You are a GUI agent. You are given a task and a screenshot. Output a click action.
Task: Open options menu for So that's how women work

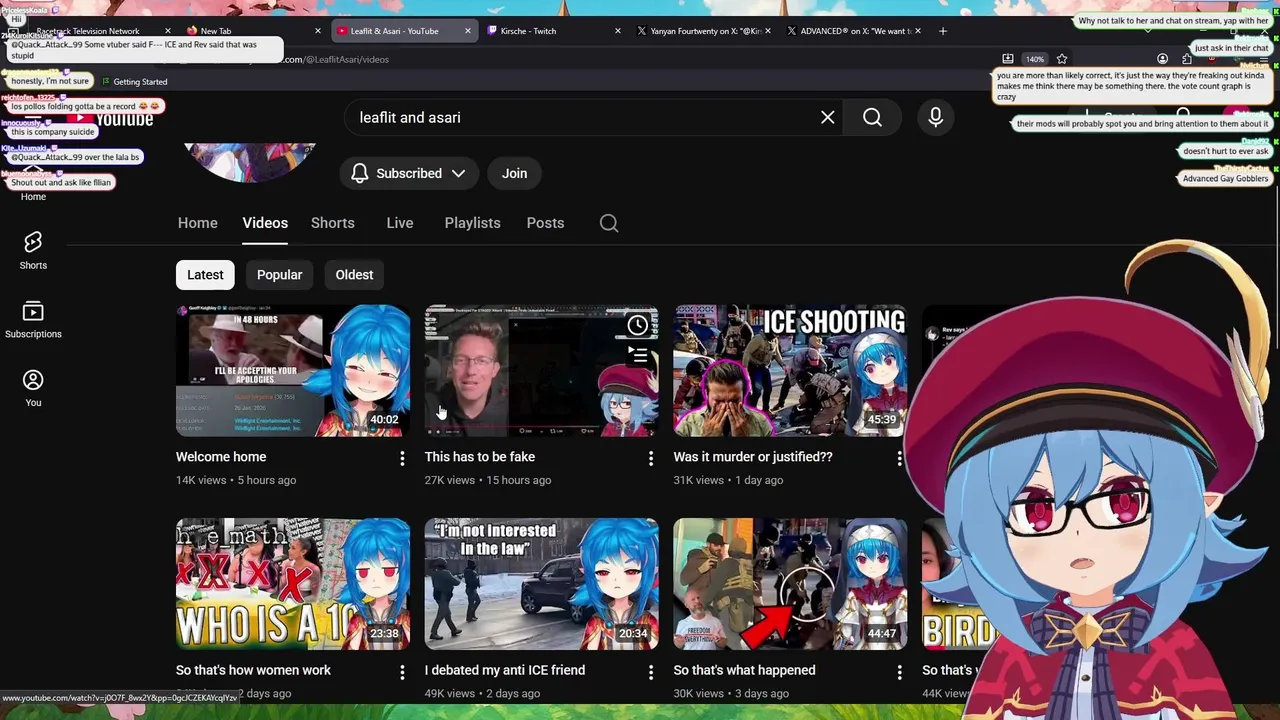point(402,672)
